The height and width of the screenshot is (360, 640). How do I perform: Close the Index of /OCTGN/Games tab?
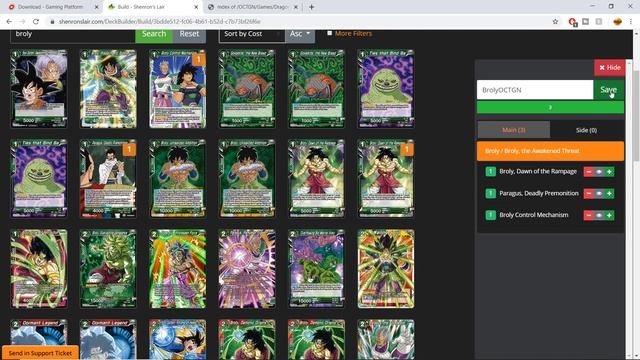tap(296, 7)
